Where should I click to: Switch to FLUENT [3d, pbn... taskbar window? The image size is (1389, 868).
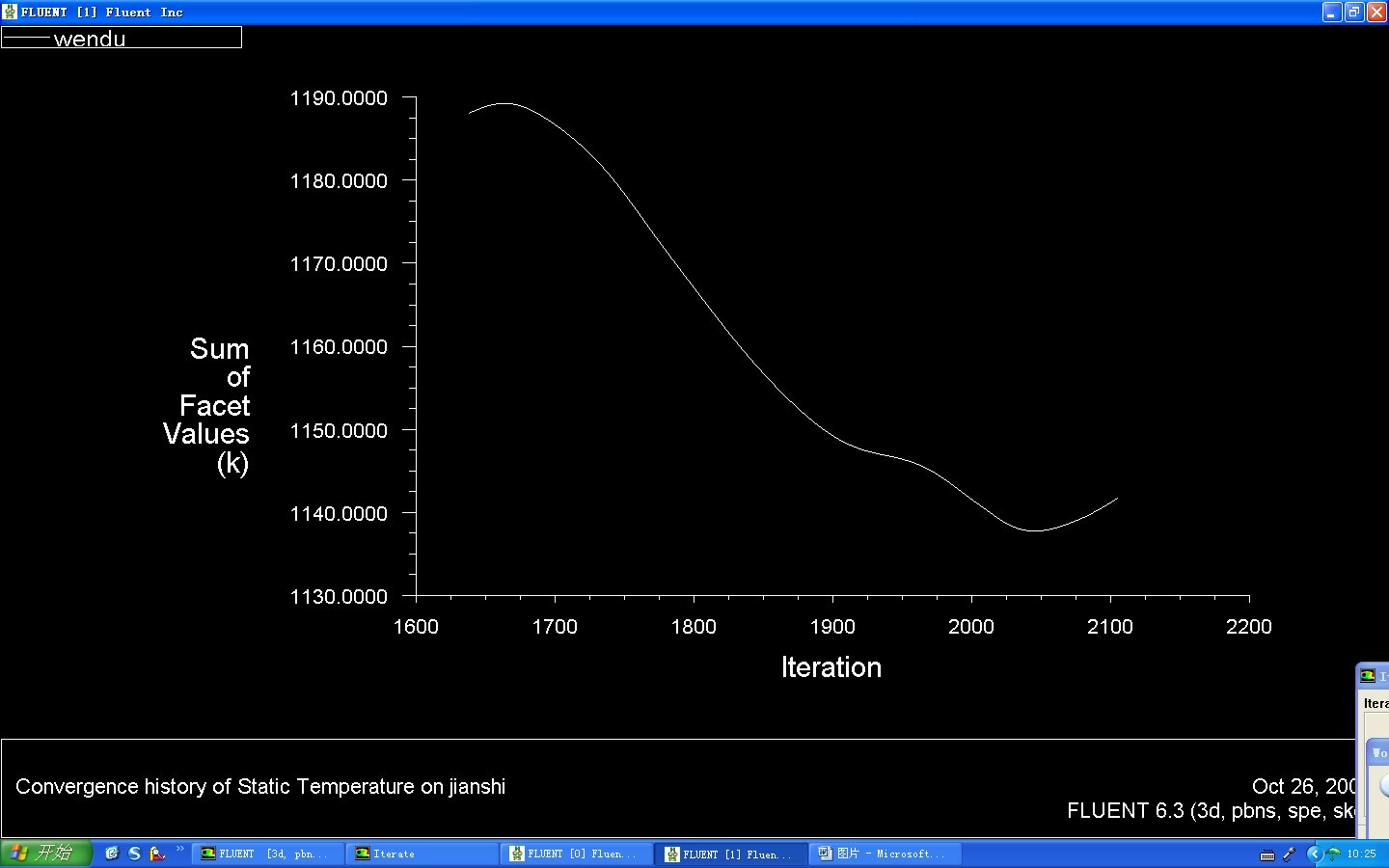pyautogui.click(x=270, y=854)
